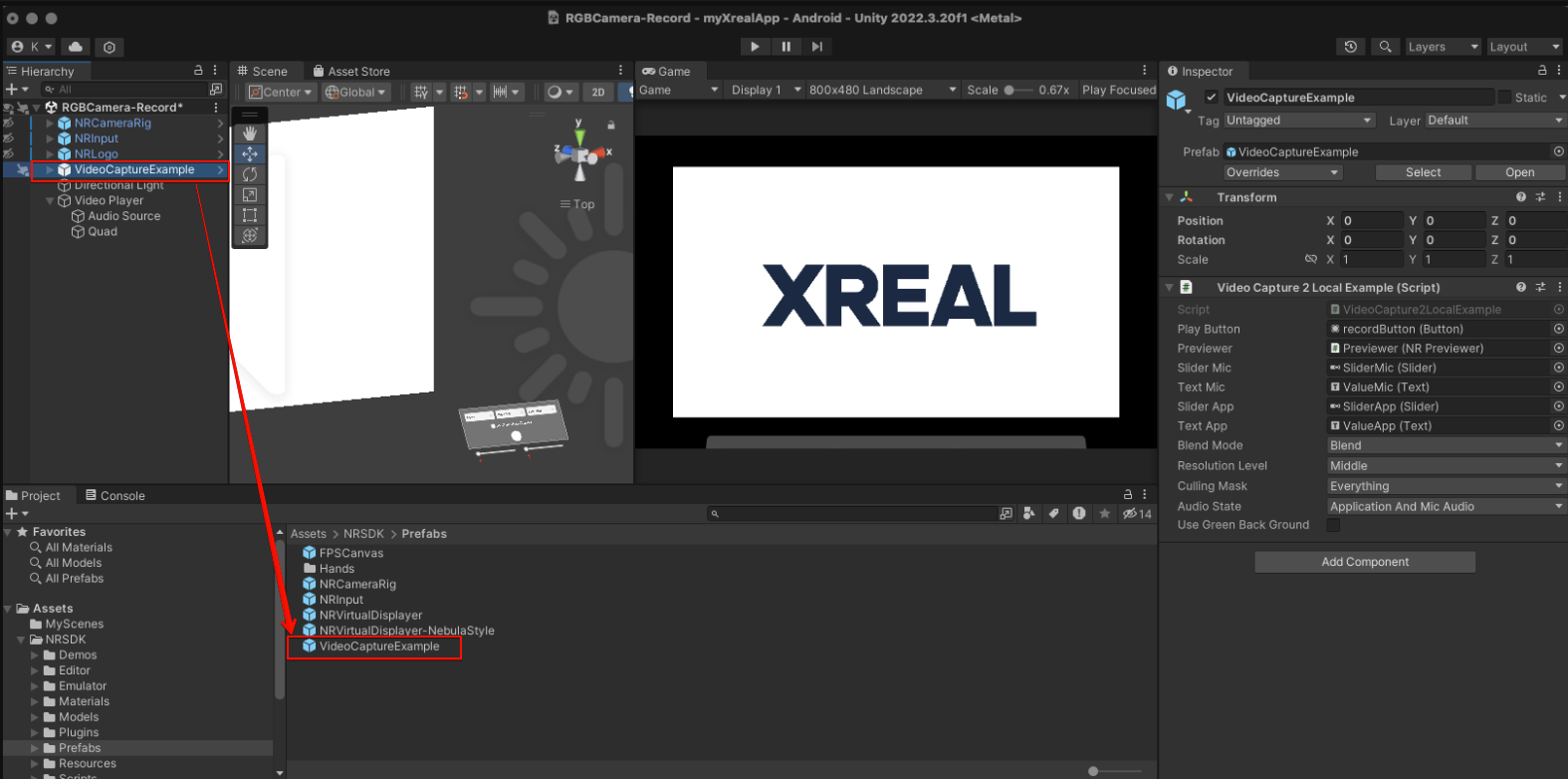1568x779 pixels.
Task: Open the Tag dropdown showing Untagged
Action: [1299, 121]
